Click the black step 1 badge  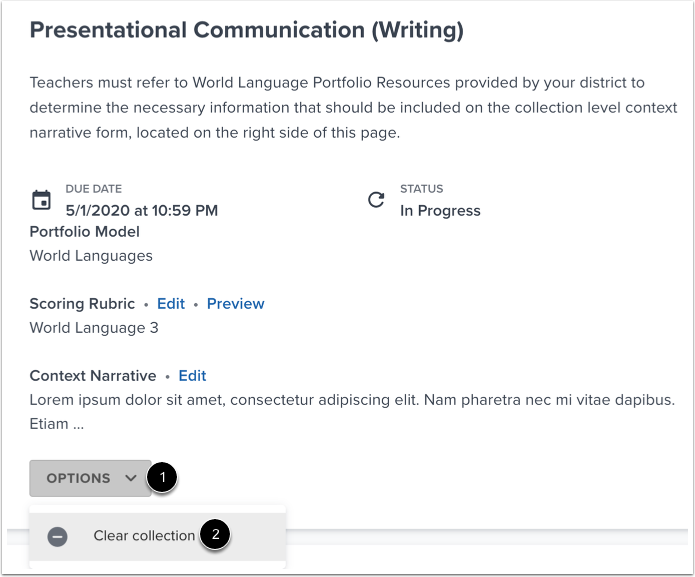163,478
